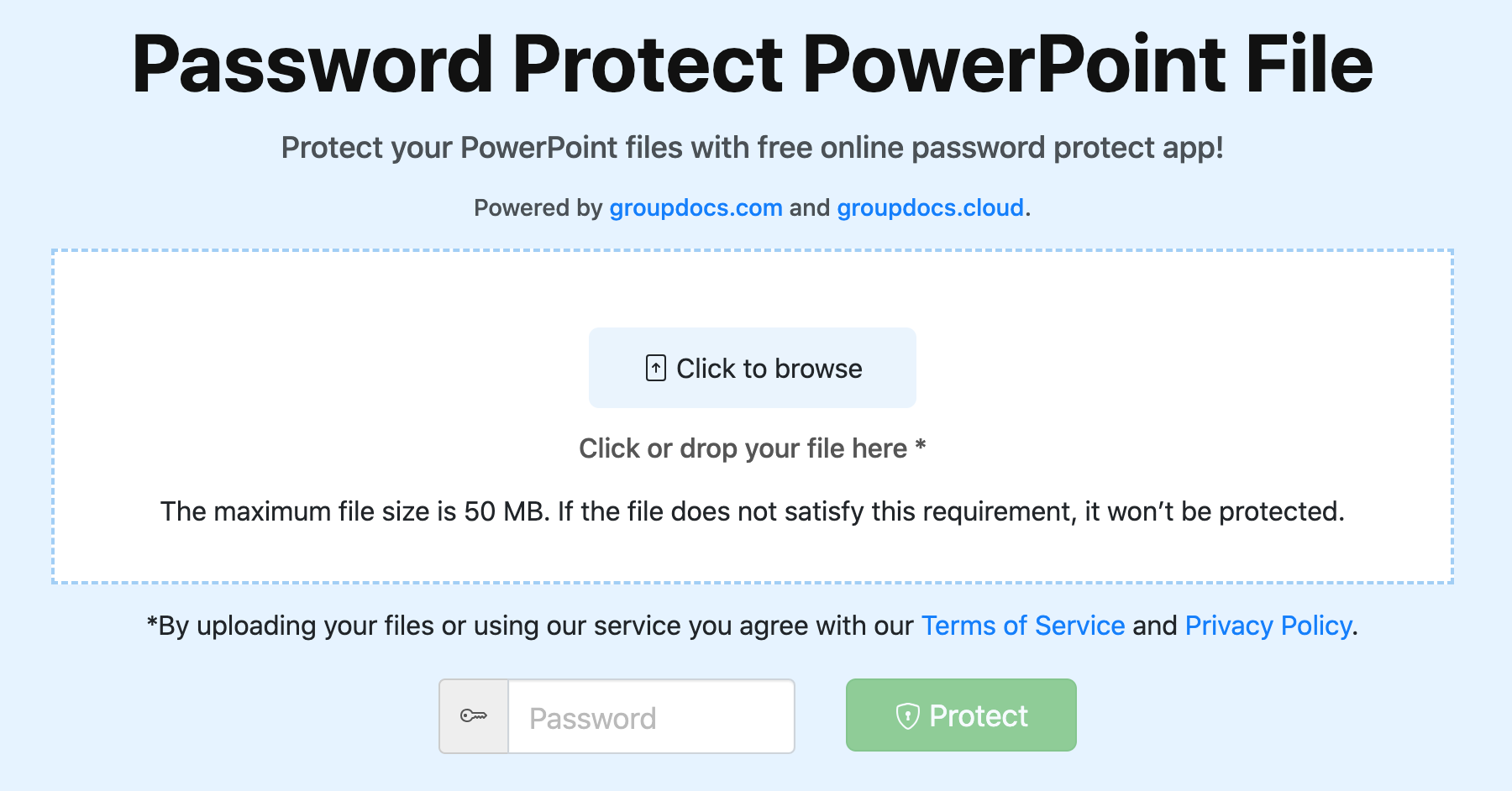Click inside the Password input field
The width and height of the screenshot is (1512, 791).
(651, 715)
